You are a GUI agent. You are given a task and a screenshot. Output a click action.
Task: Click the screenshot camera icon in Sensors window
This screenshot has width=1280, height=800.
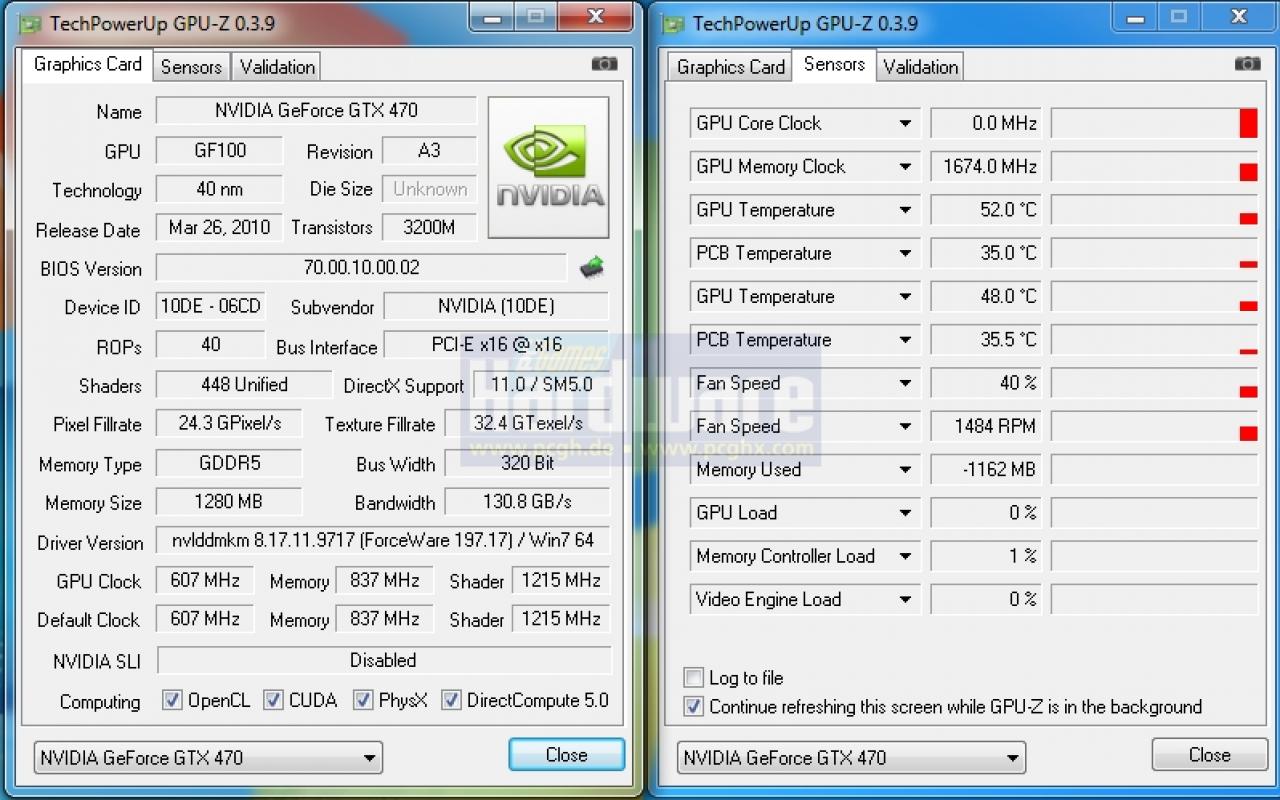pyautogui.click(x=1247, y=64)
